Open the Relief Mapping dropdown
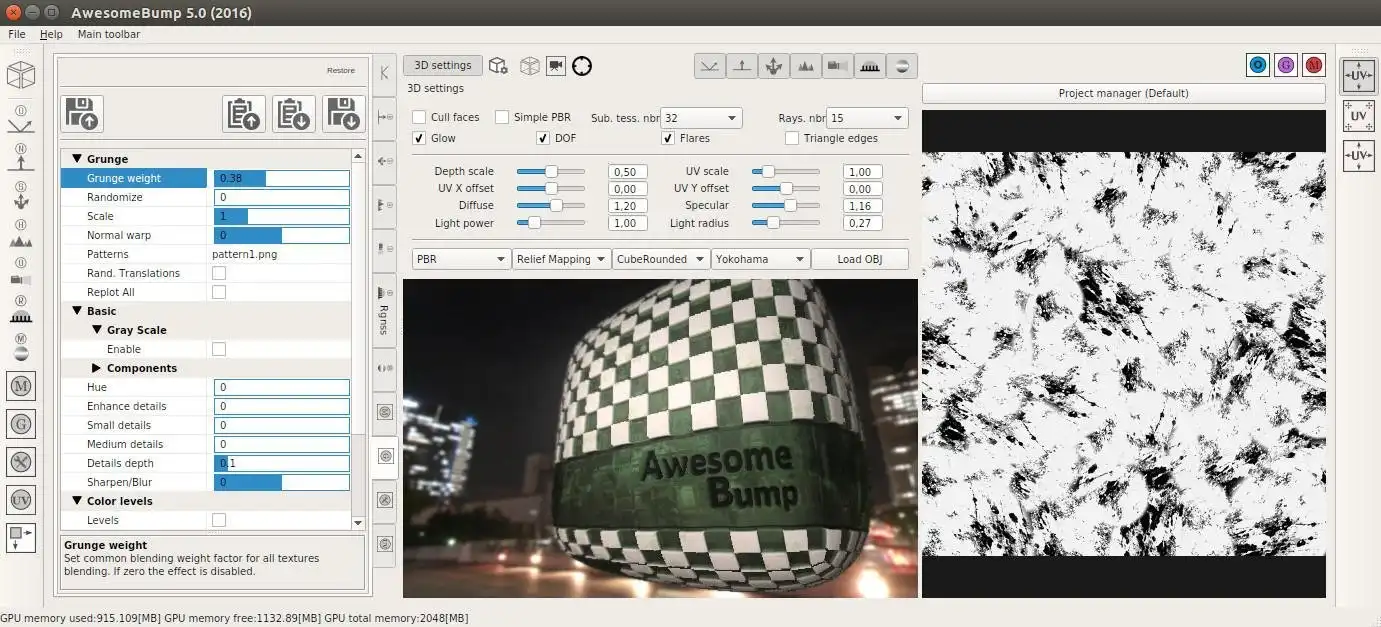 (561, 258)
